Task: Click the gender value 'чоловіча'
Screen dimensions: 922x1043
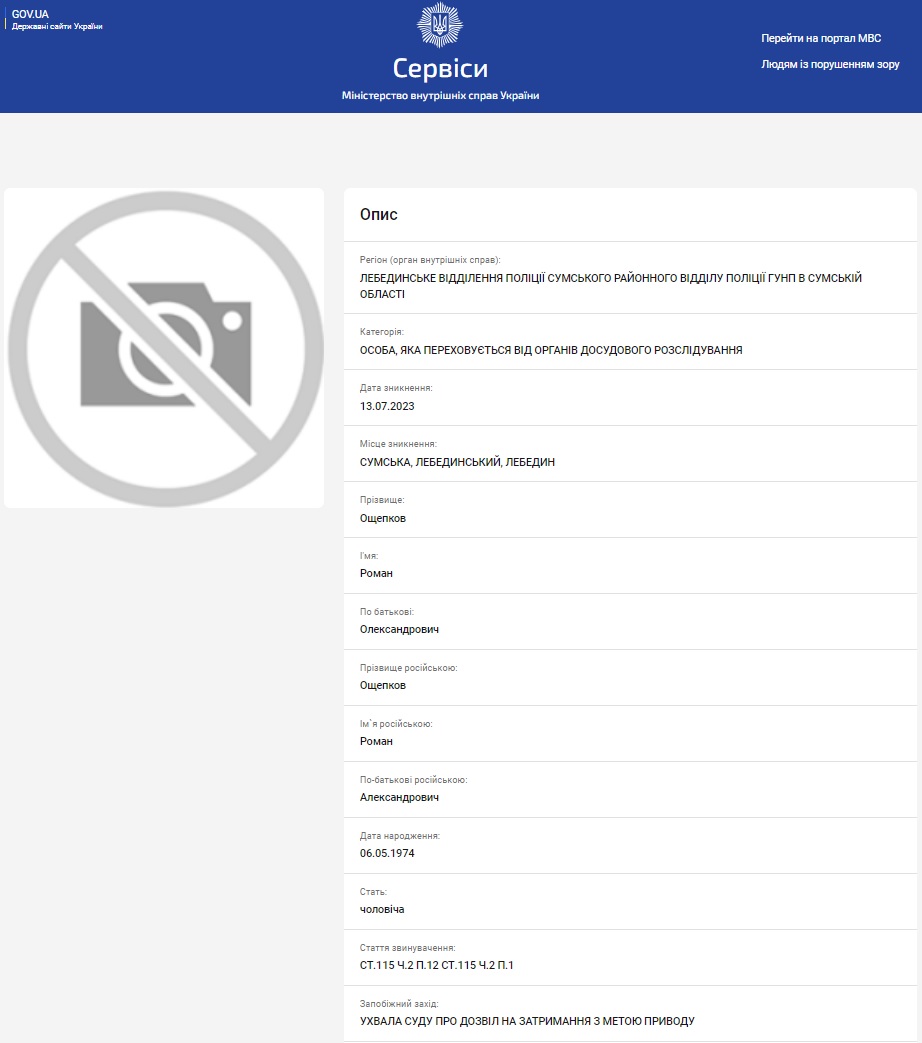Action: coord(382,910)
